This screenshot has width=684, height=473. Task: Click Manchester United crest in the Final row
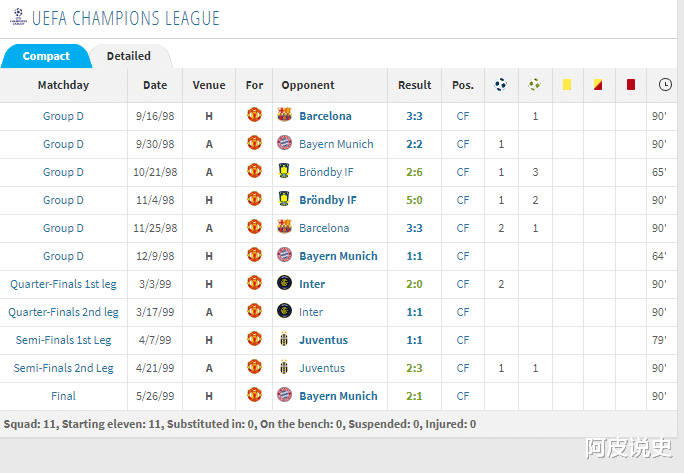coord(254,396)
